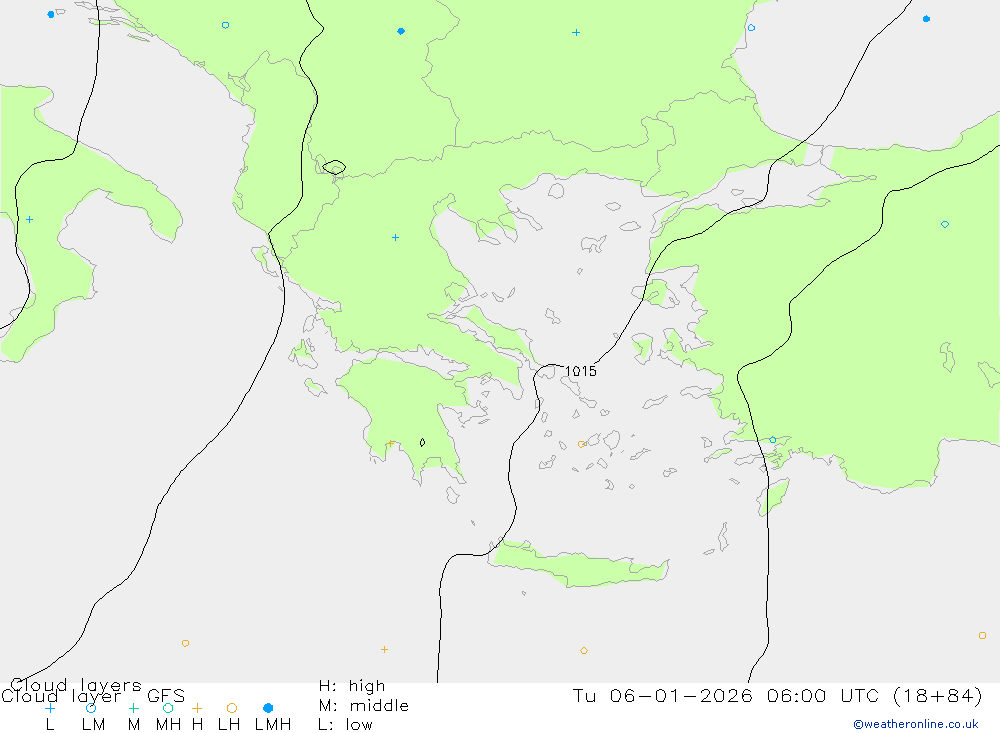Click the blue circle marker in inland Turkey
The image size is (1000, 733).
tap(945, 224)
